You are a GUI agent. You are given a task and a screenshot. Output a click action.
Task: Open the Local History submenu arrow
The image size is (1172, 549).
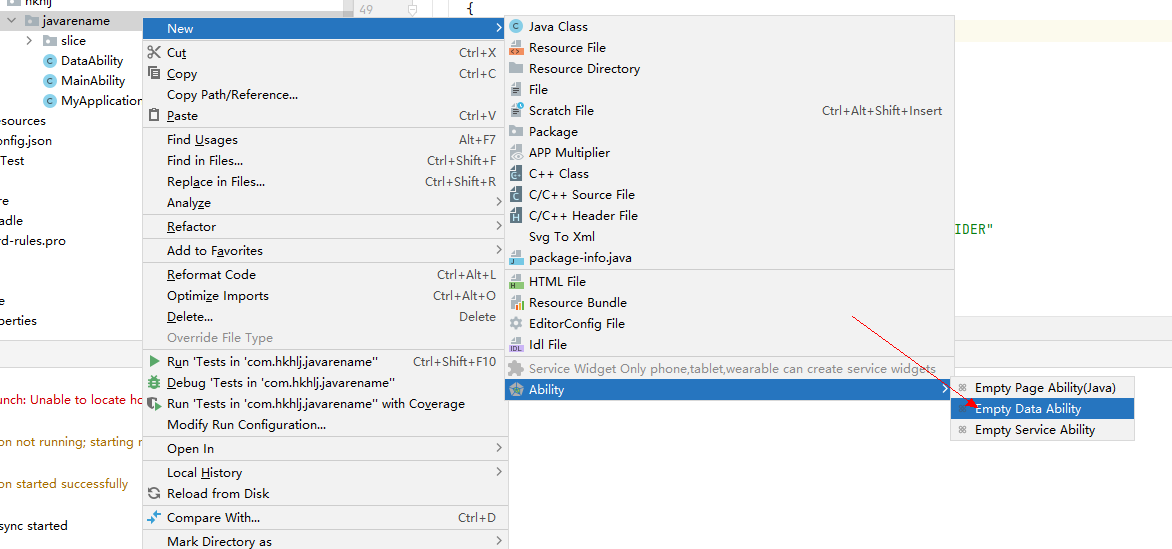pos(498,472)
